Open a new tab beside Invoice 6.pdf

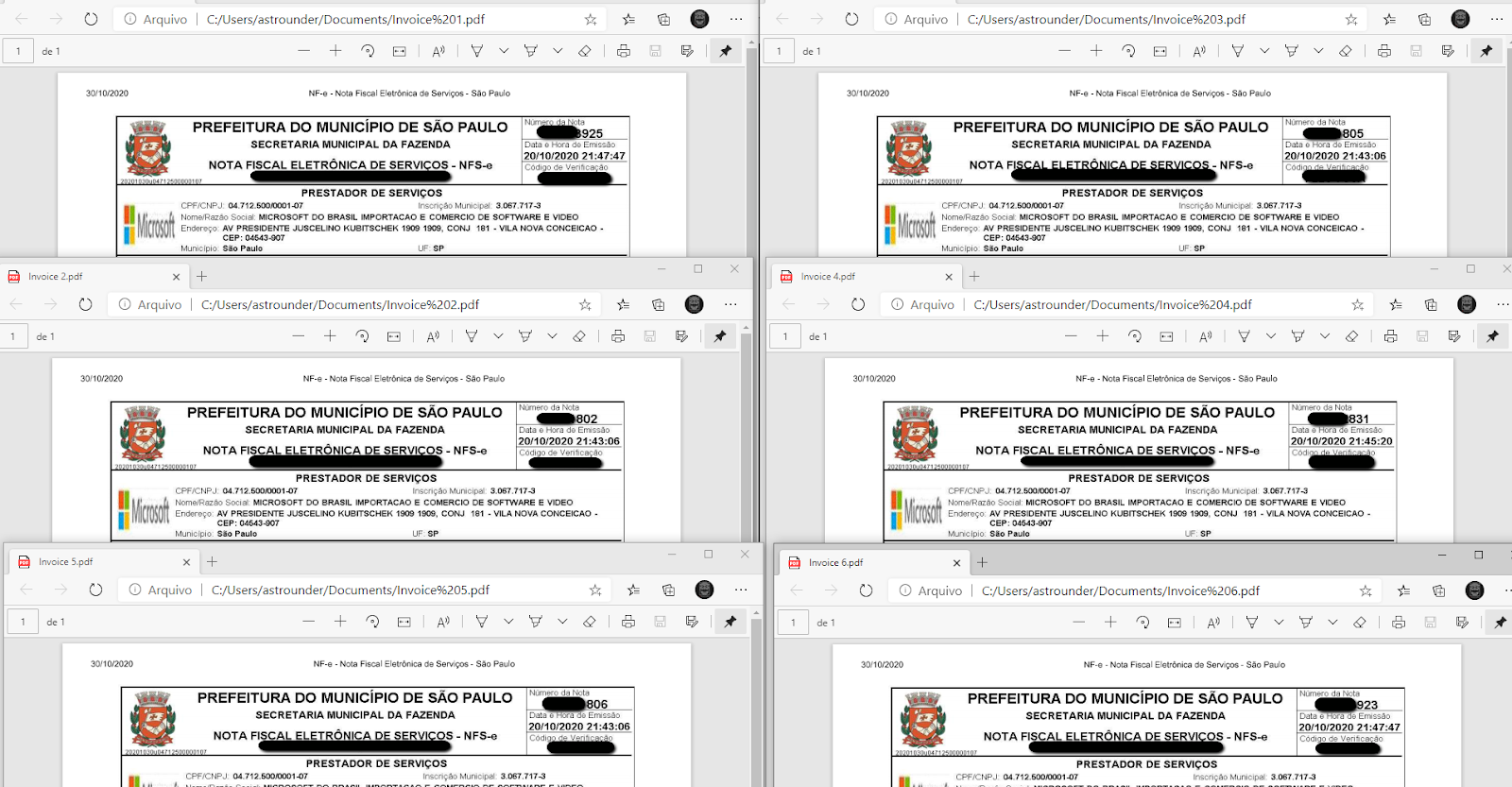point(982,562)
